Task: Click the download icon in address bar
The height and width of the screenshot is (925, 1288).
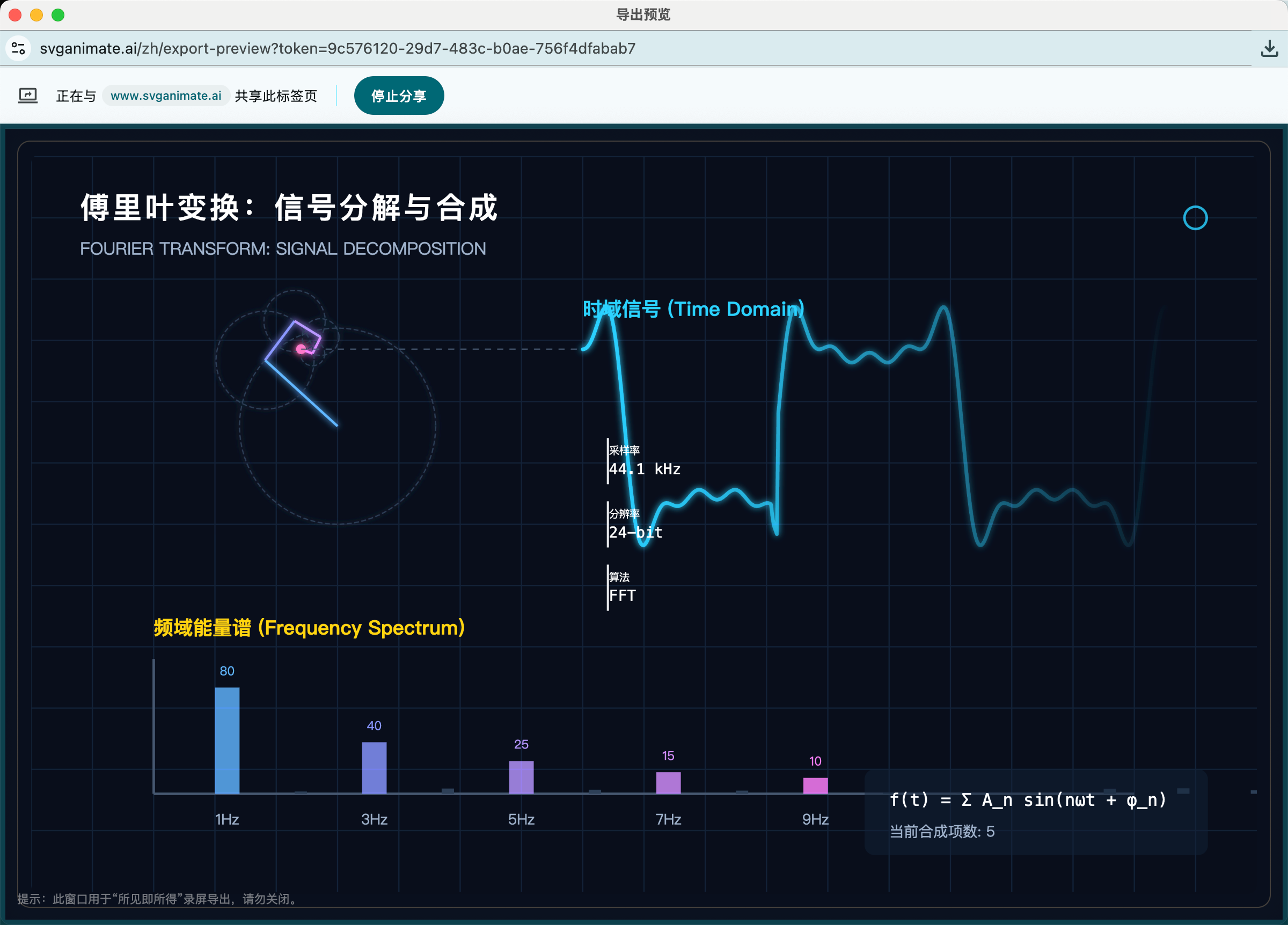Action: tap(1269, 49)
